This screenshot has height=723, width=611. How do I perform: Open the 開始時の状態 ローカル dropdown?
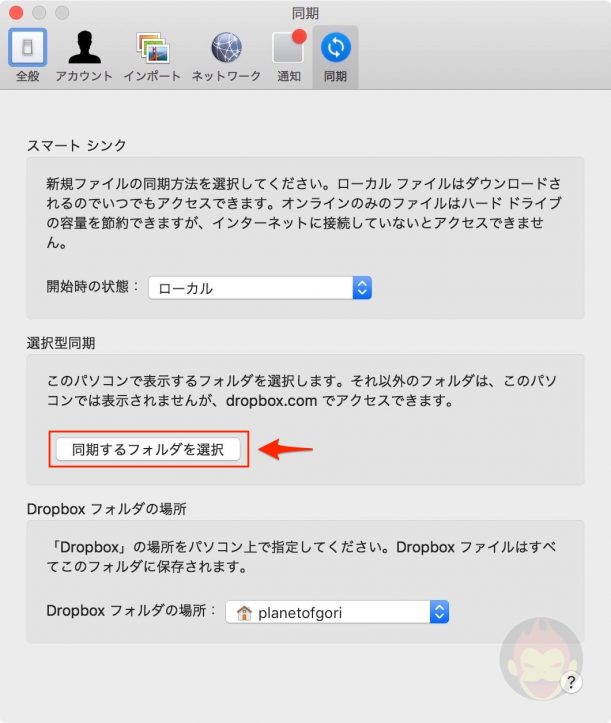(260, 288)
